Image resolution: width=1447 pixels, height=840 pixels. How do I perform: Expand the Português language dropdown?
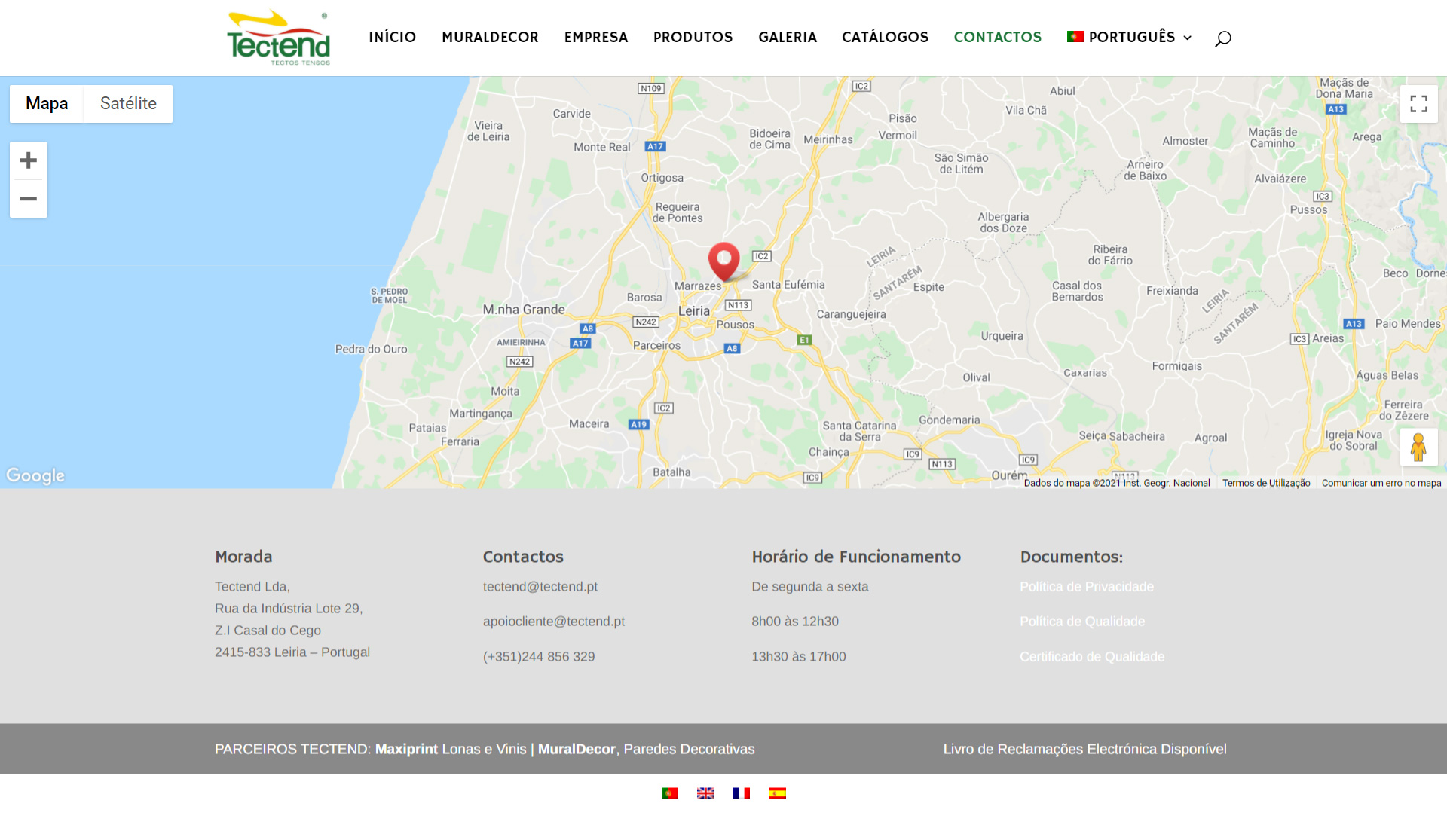pos(1129,38)
